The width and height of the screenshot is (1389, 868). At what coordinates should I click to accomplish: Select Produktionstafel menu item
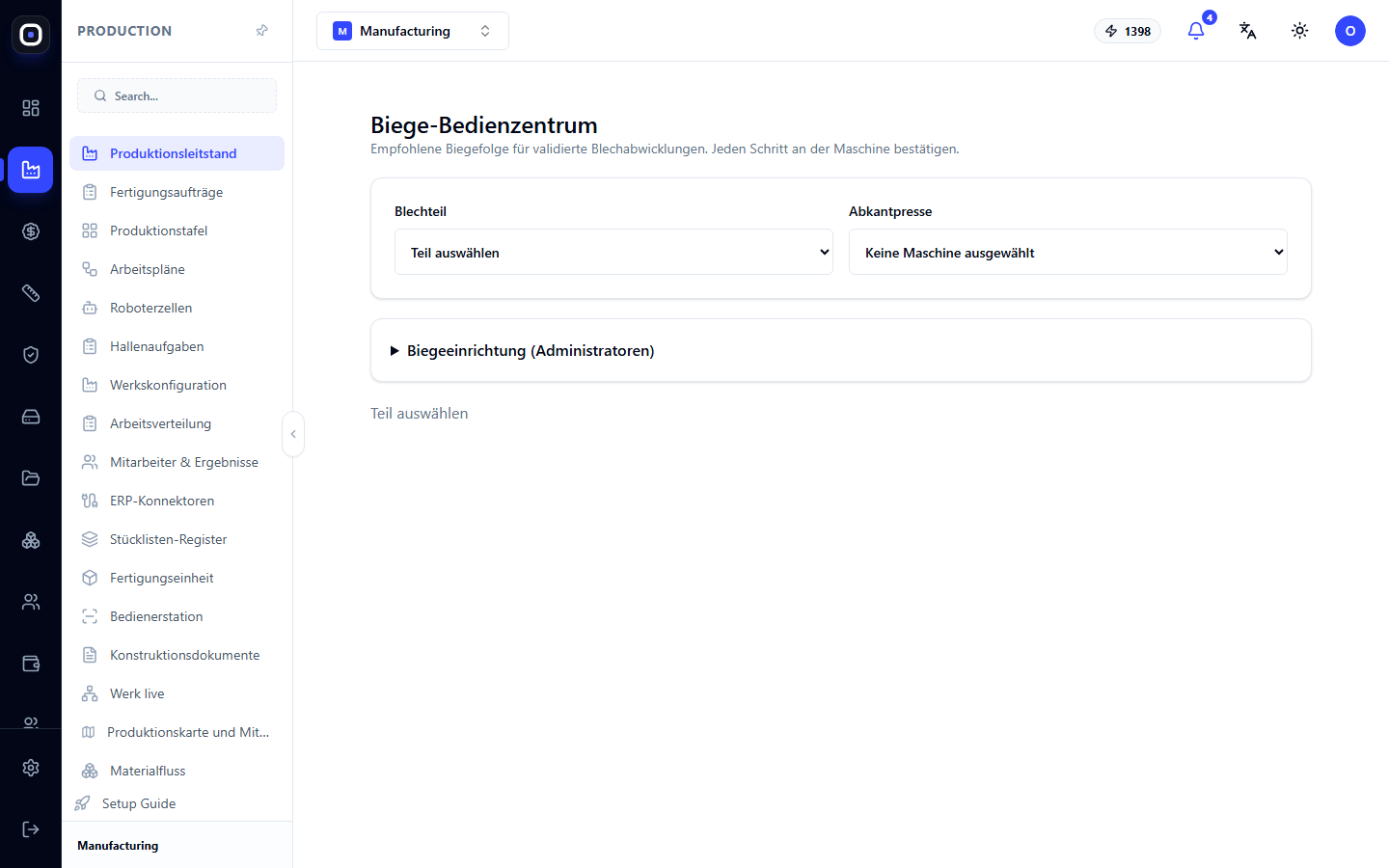pos(177,231)
